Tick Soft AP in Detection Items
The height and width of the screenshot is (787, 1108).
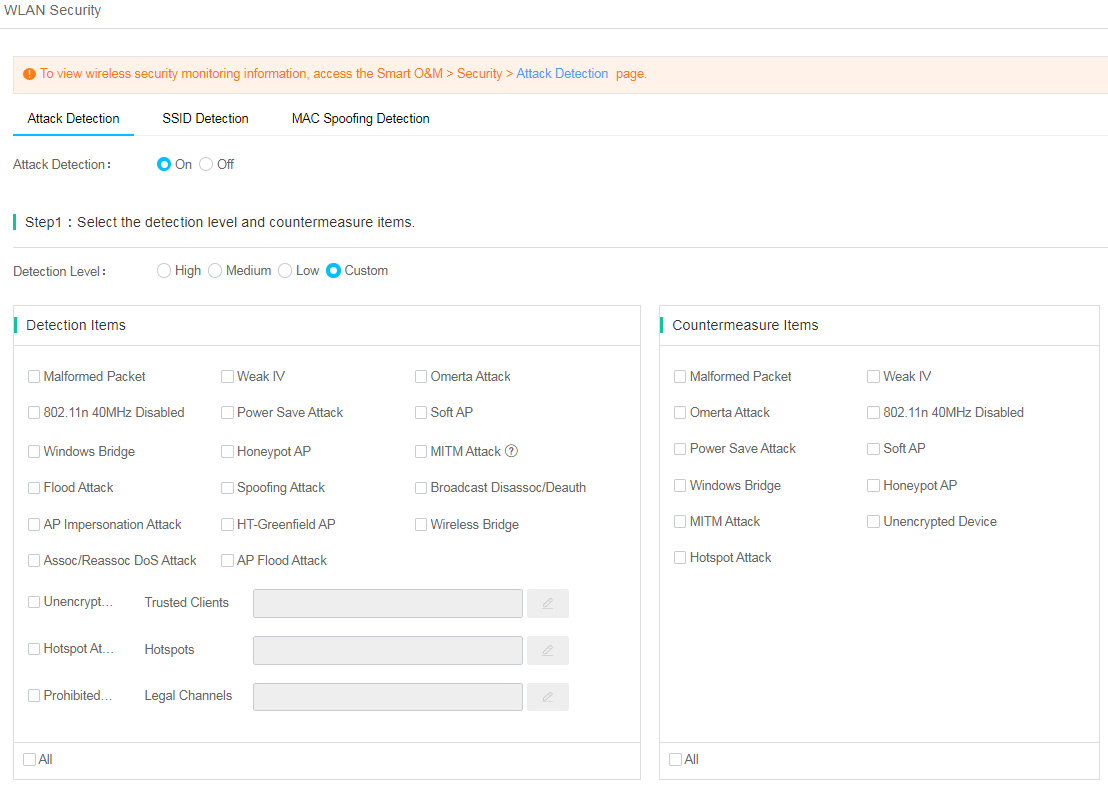click(421, 413)
